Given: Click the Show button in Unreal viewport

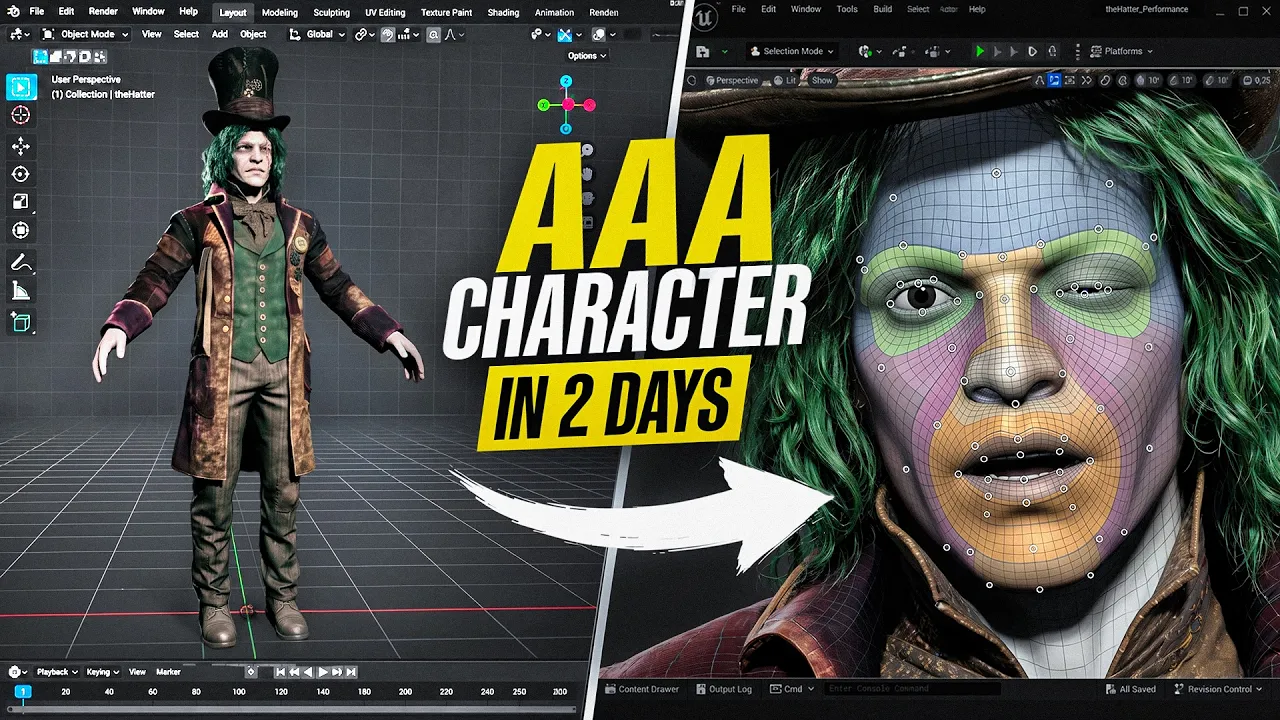Looking at the screenshot, I should tap(822, 80).
